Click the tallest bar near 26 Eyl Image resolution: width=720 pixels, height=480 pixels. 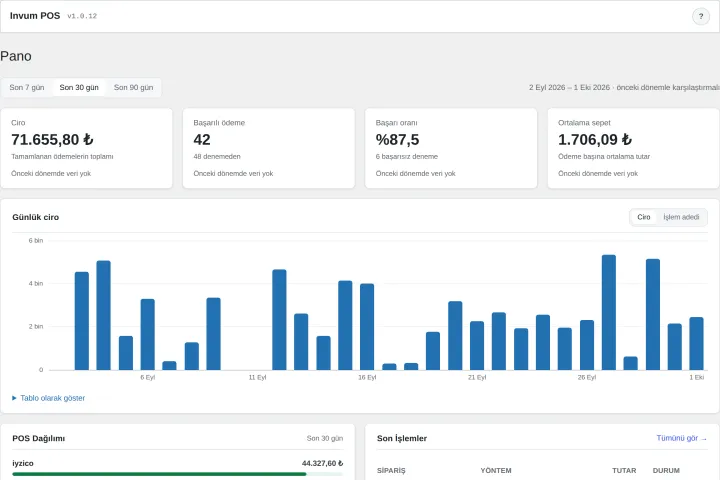click(608, 312)
